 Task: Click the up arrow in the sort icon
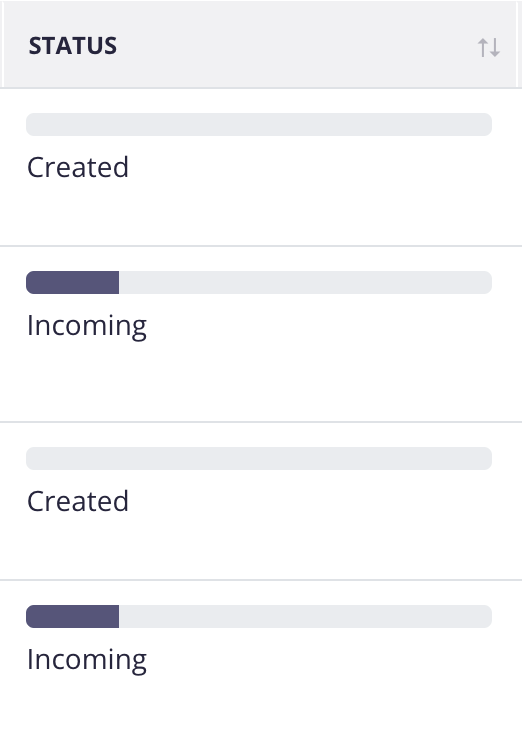[483, 47]
